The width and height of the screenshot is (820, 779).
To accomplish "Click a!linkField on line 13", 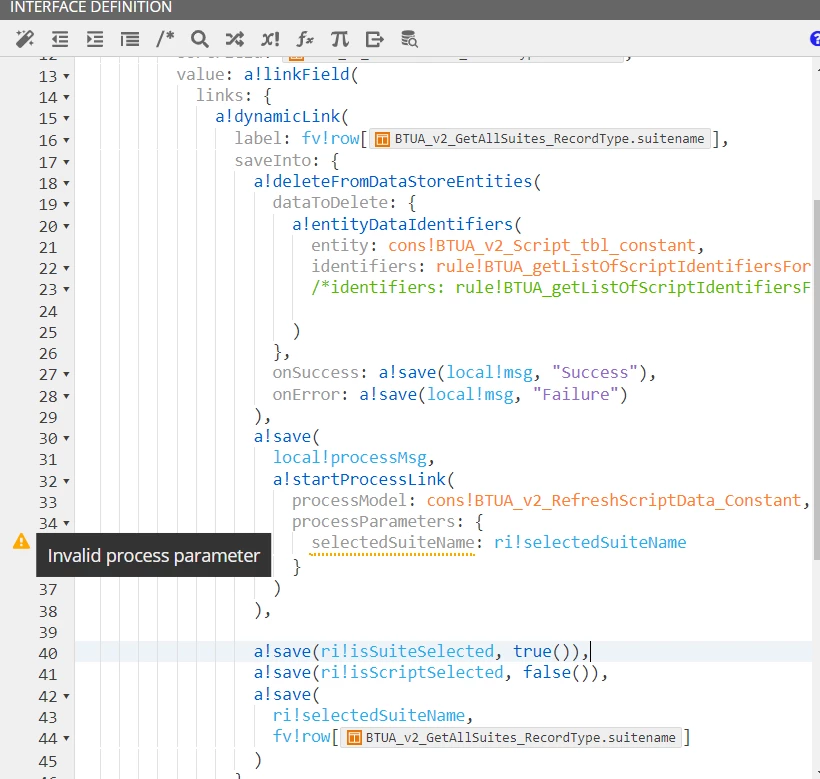I will pyautogui.click(x=297, y=75).
